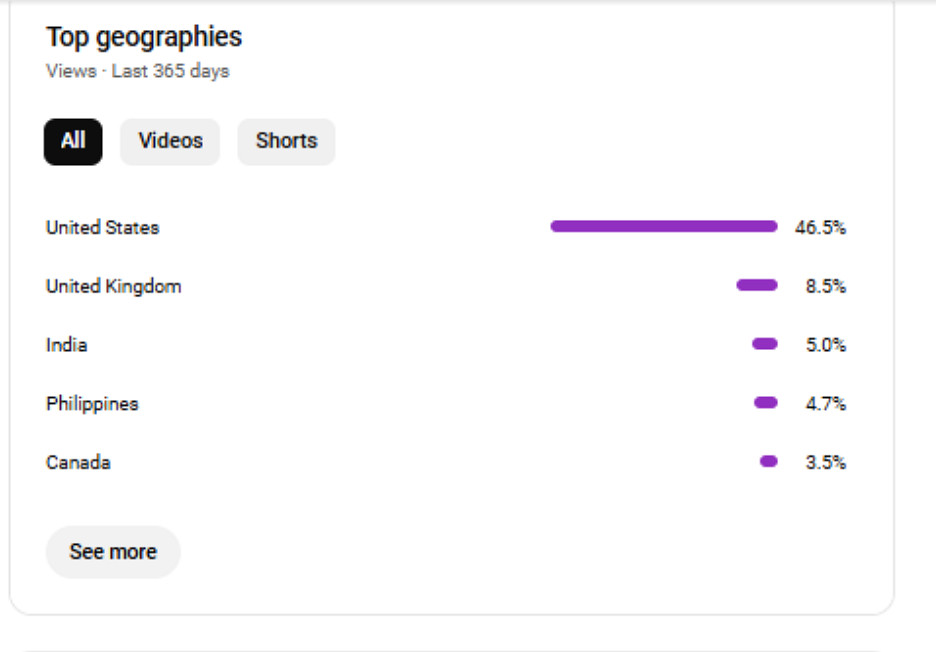936x652 pixels.
Task: Open the See more button
Action: coord(113,552)
